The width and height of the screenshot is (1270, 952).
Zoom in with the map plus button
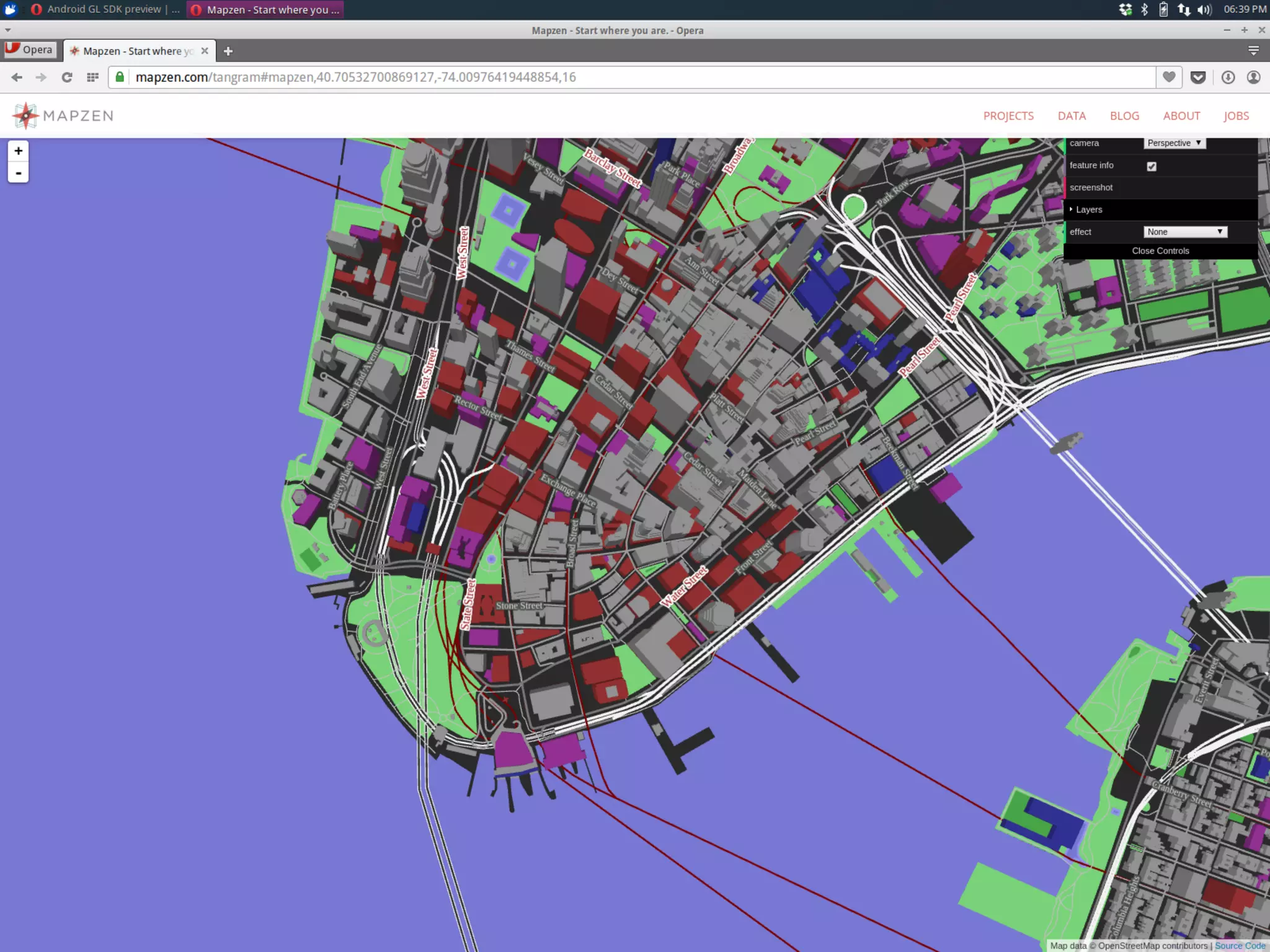(x=18, y=151)
